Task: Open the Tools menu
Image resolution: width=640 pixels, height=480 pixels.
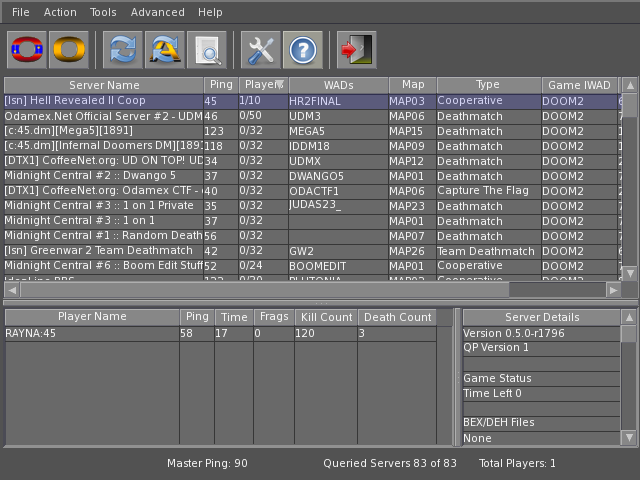Action: coord(103,12)
